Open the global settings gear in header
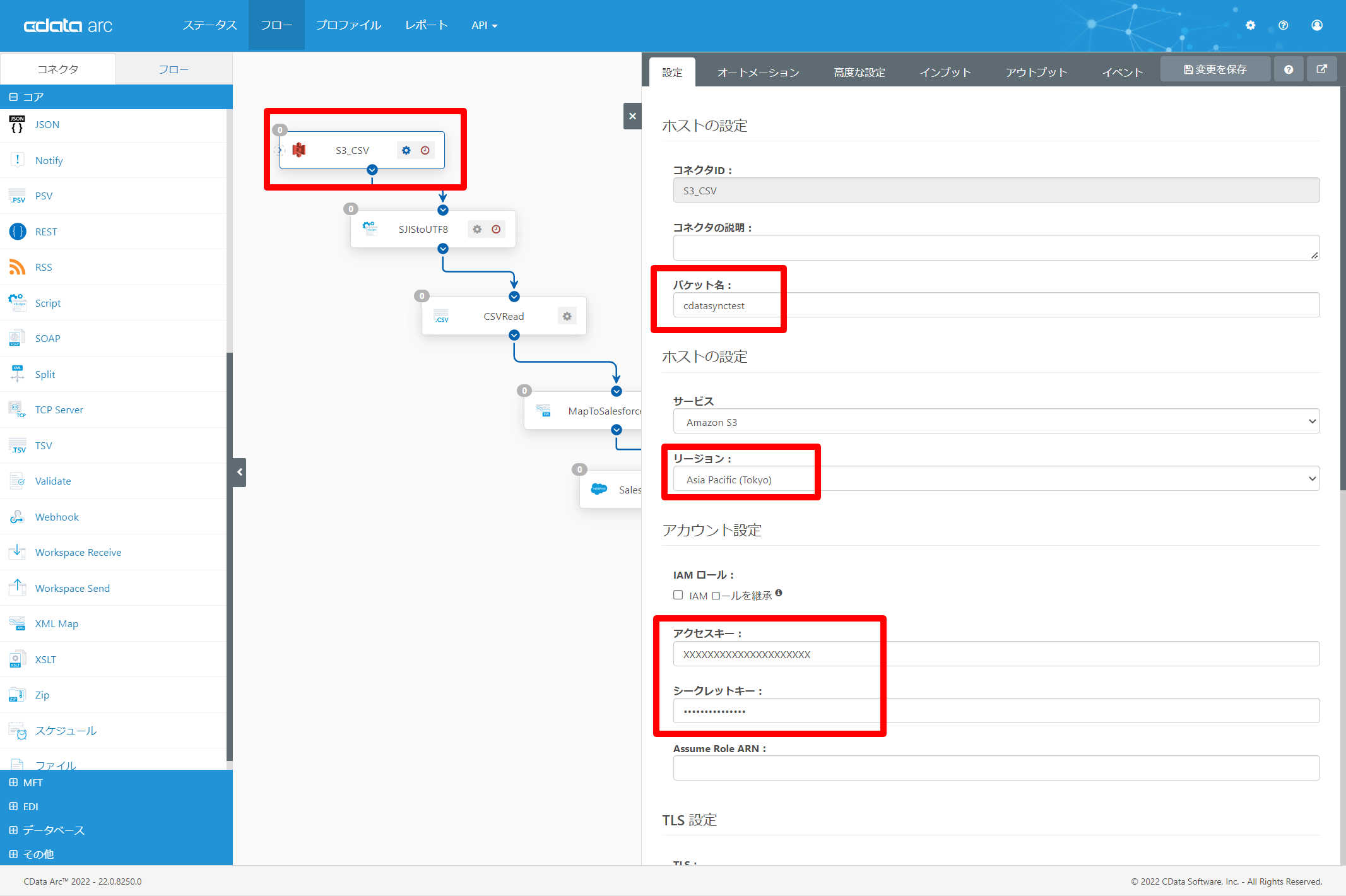Viewport: 1346px width, 896px height. tap(1250, 25)
